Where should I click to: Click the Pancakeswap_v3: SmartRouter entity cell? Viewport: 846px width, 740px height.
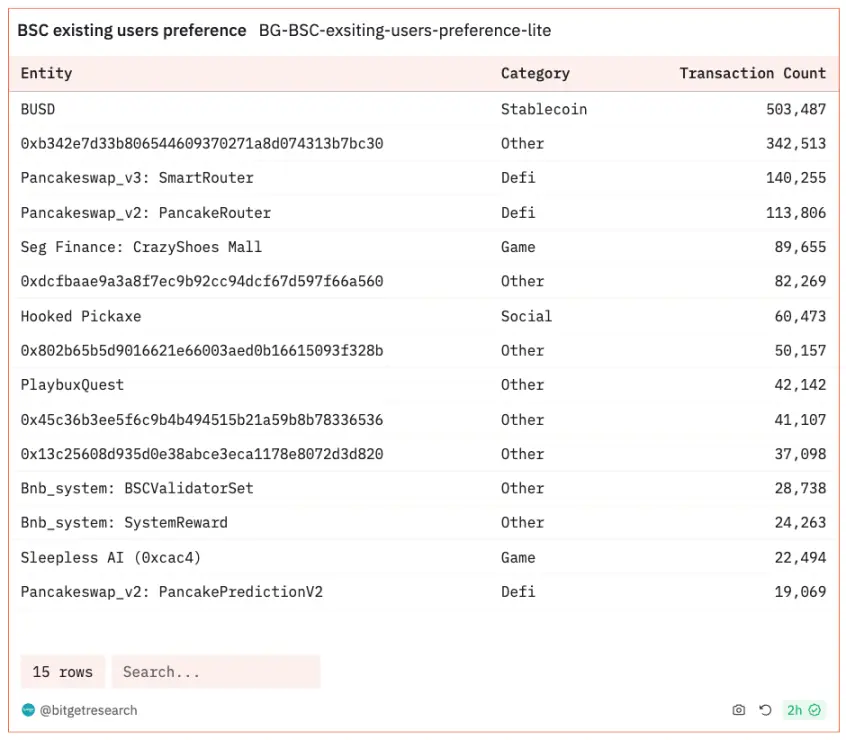point(137,178)
